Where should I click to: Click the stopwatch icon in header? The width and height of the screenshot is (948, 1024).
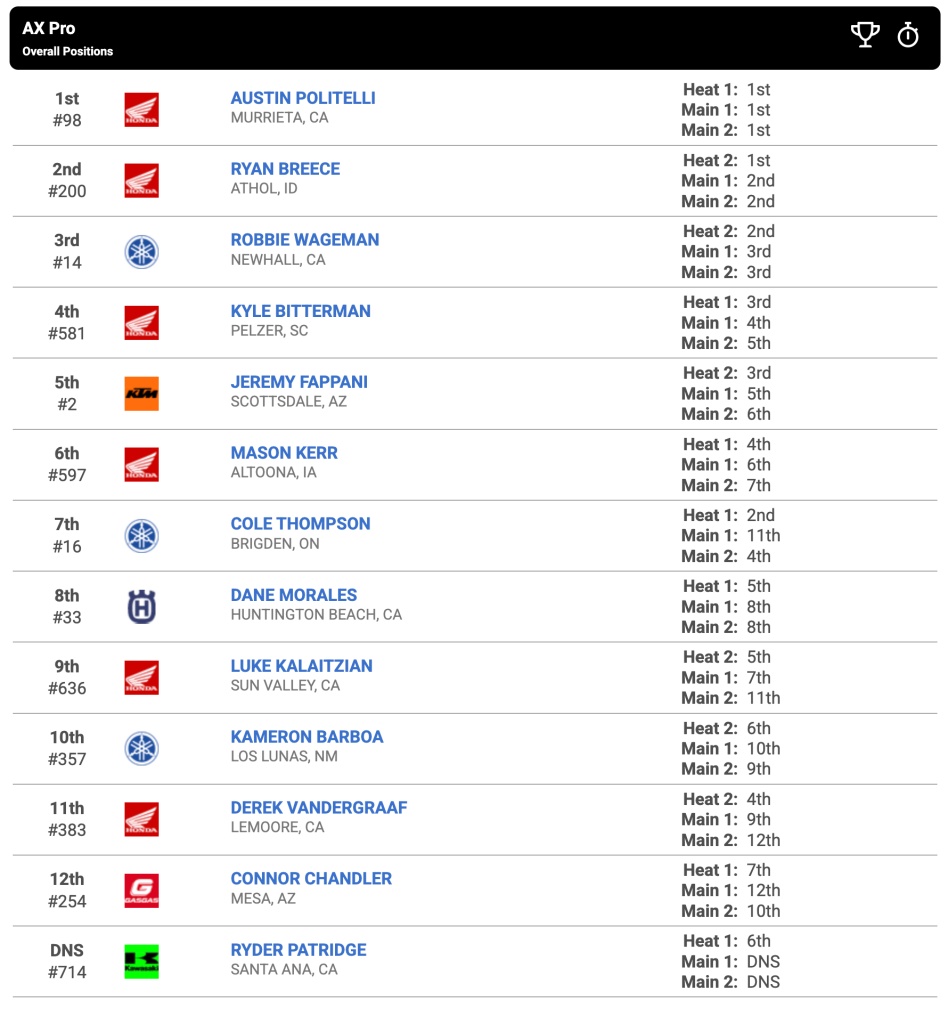(908, 35)
